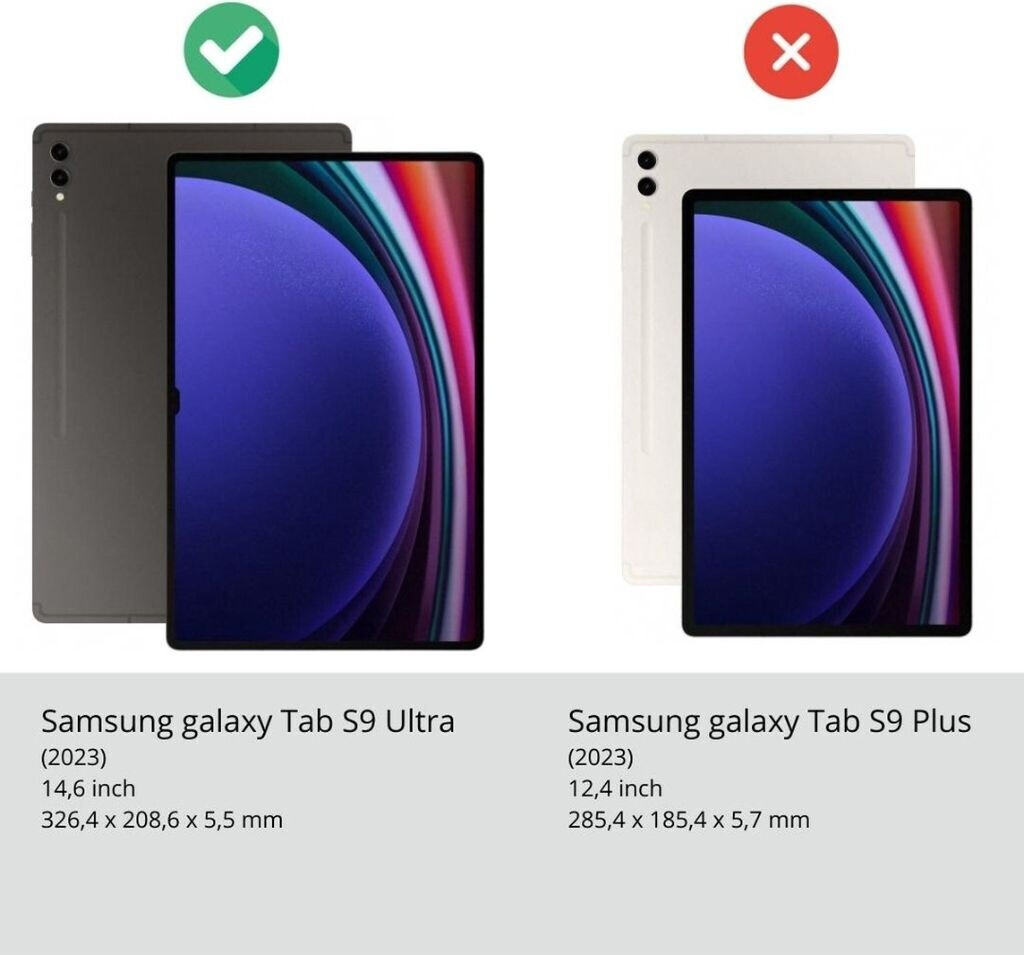1024x955 pixels.
Task: Click '285,4 x 185,4 x 5,7 mm' dimensions
Action: tap(688, 819)
